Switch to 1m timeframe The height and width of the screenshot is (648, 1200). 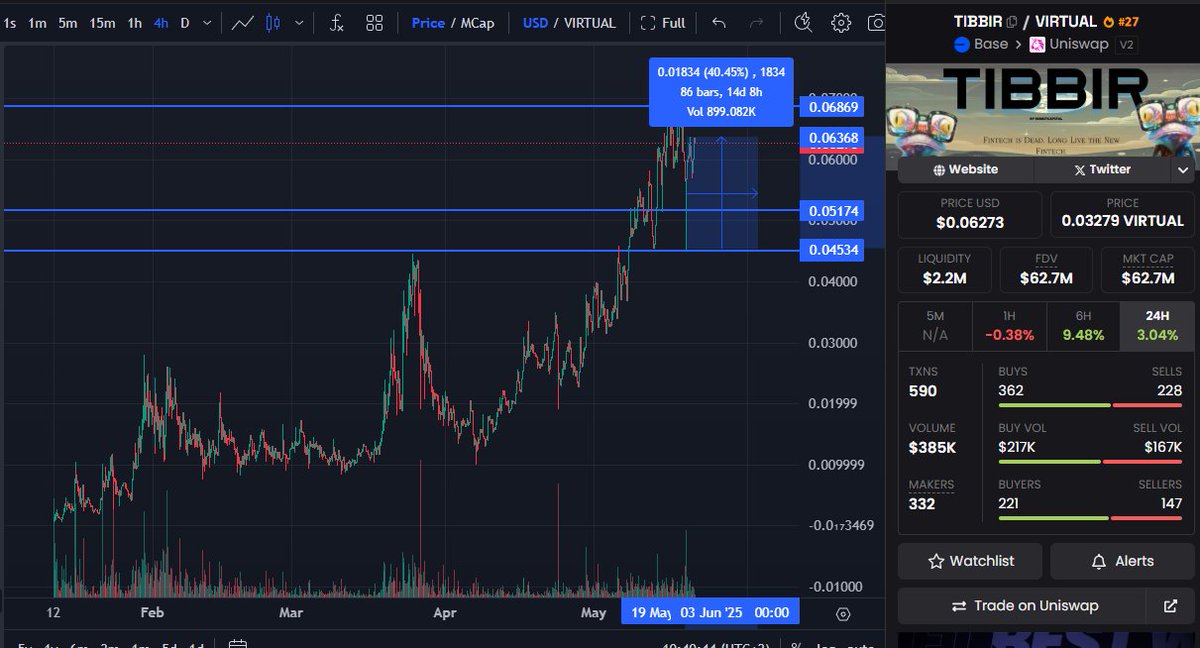[x=37, y=22]
